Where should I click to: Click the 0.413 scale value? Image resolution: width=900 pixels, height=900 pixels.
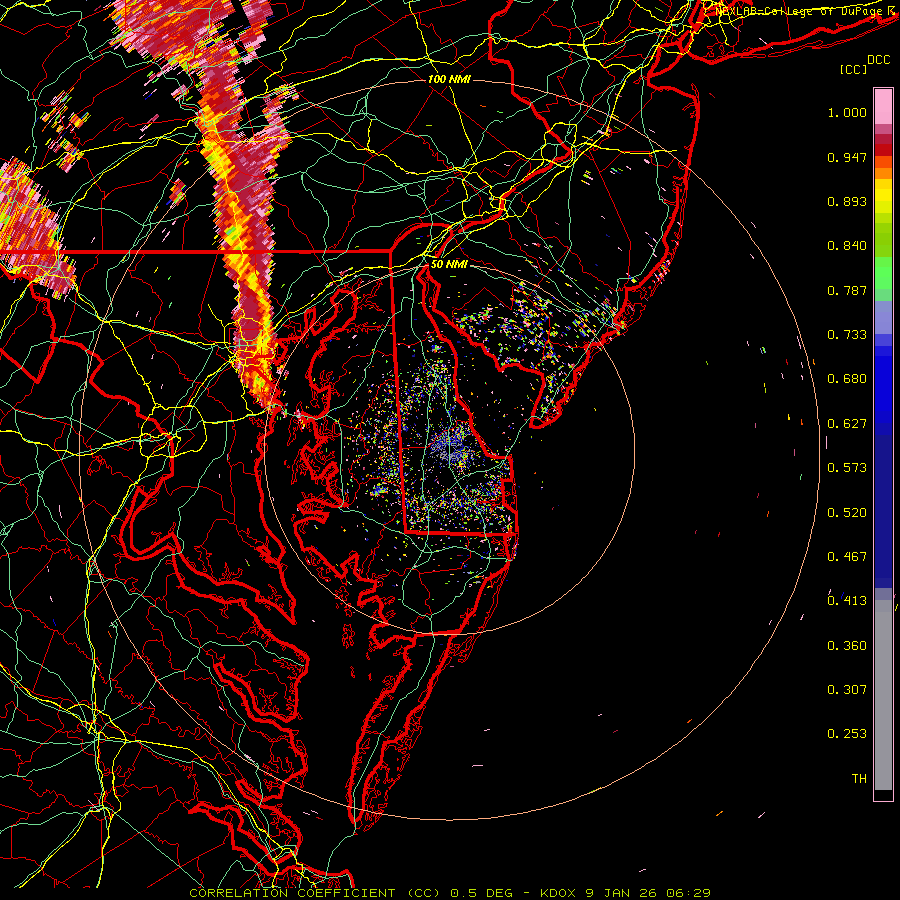pos(847,601)
